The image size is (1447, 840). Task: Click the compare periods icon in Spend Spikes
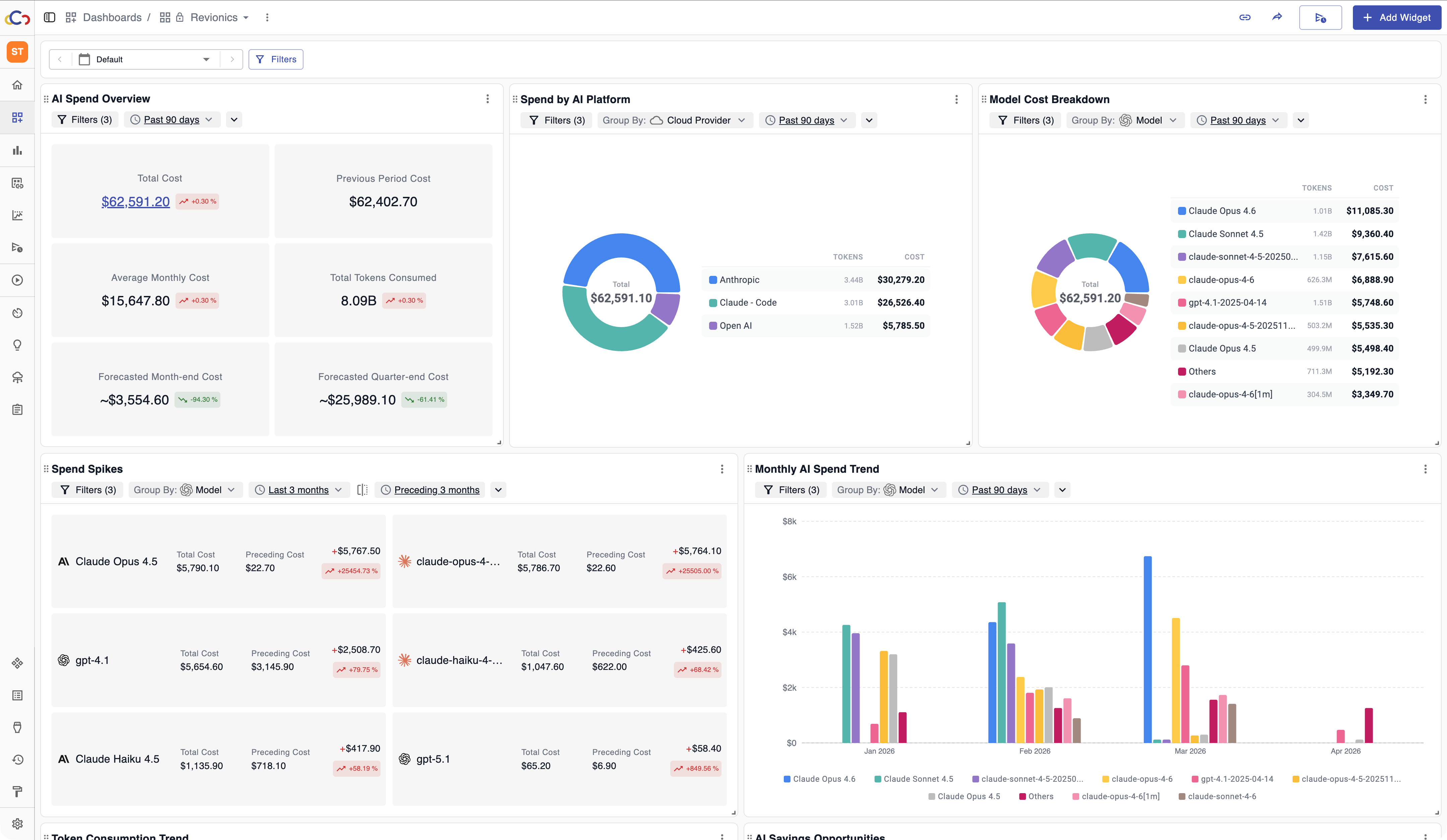click(362, 489)
